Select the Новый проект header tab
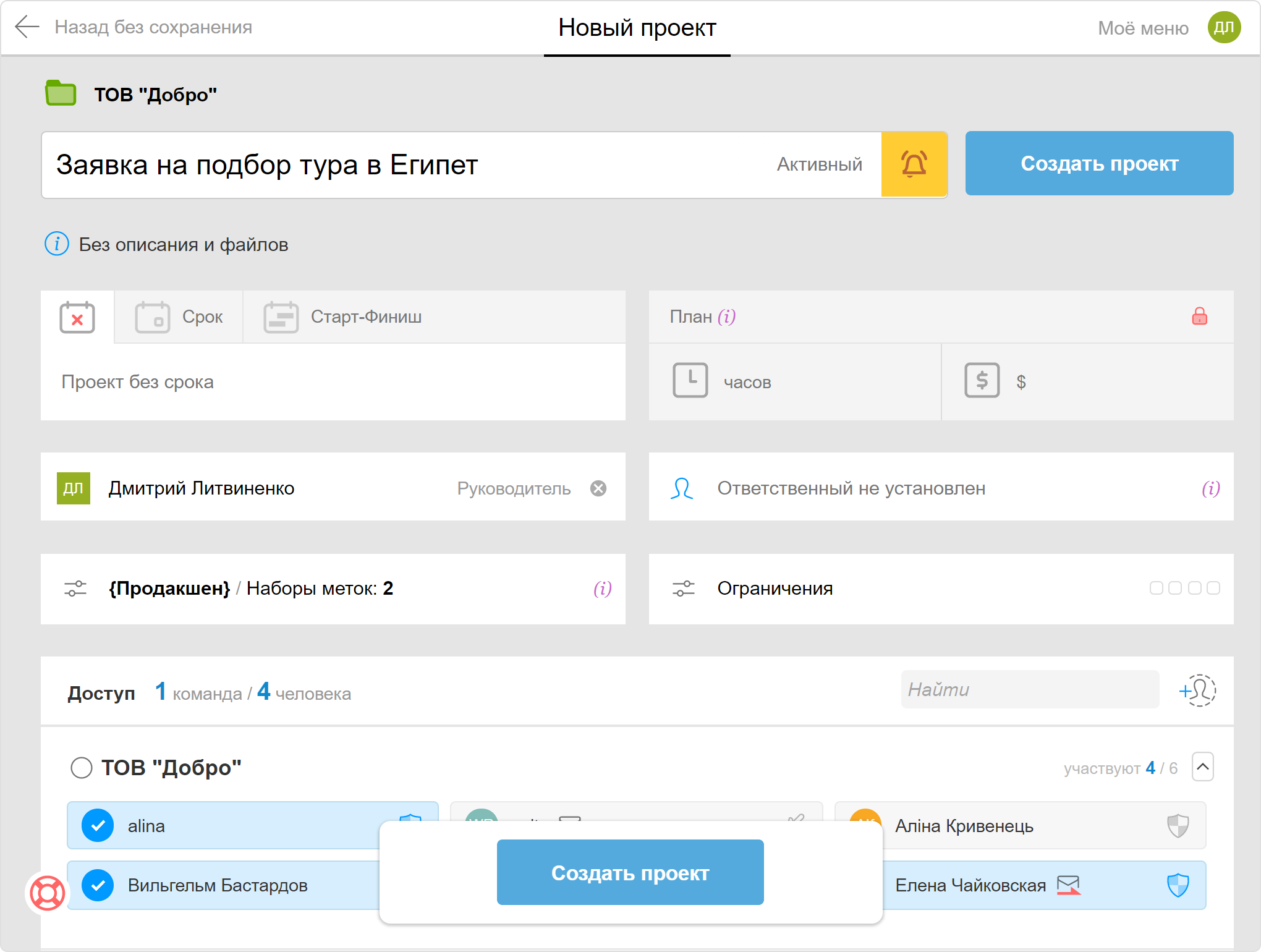The image size is (1261, 952). (637, 28)
